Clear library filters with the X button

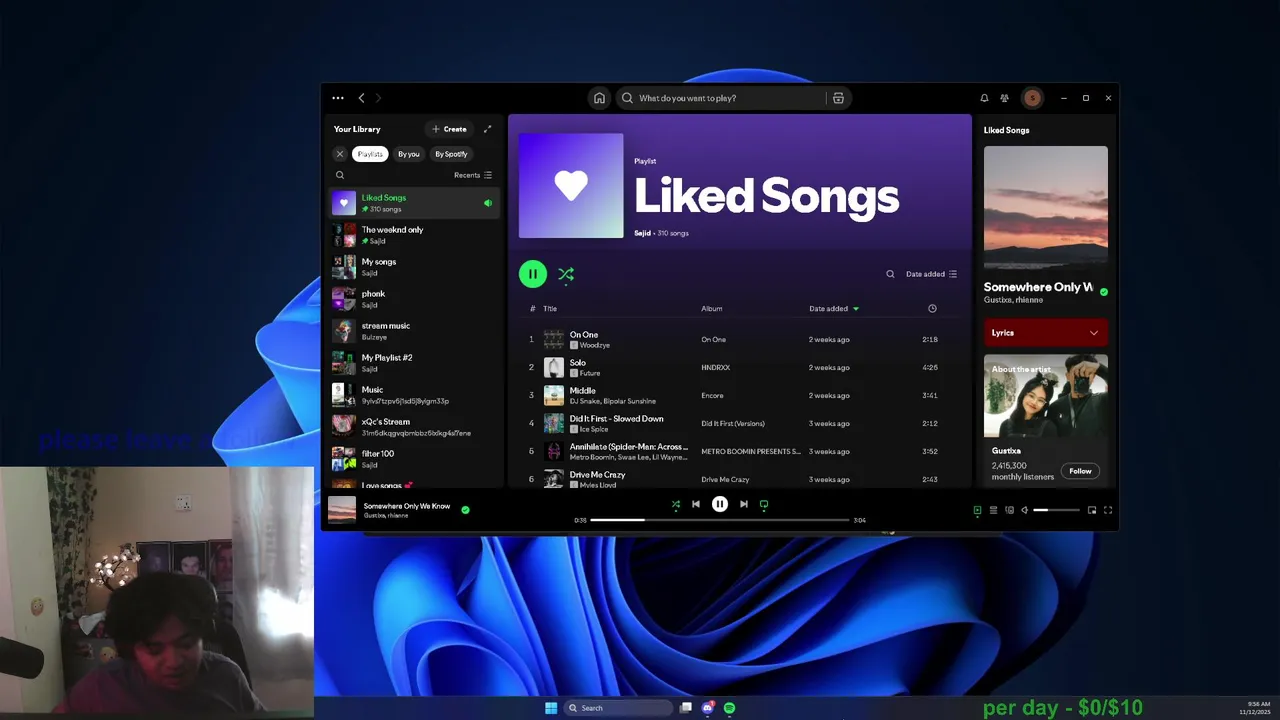(x=340, y=154)
